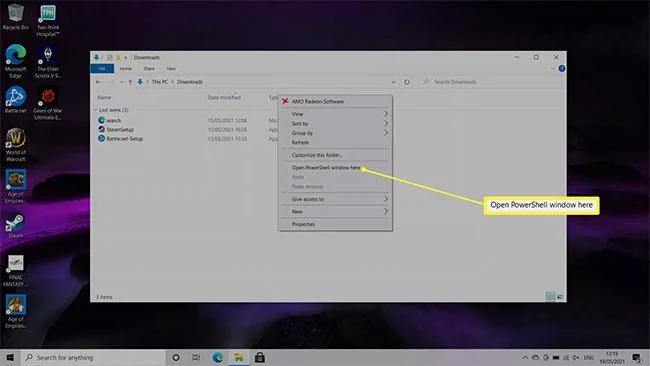Select the Gears of War Ultimate shortcut
This screenshot has width=650, height=366.
click(x=48, y=103)
